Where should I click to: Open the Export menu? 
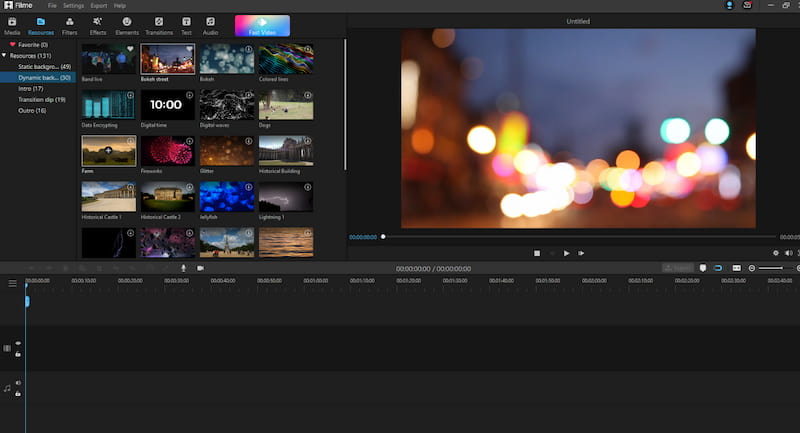[99, 6]
